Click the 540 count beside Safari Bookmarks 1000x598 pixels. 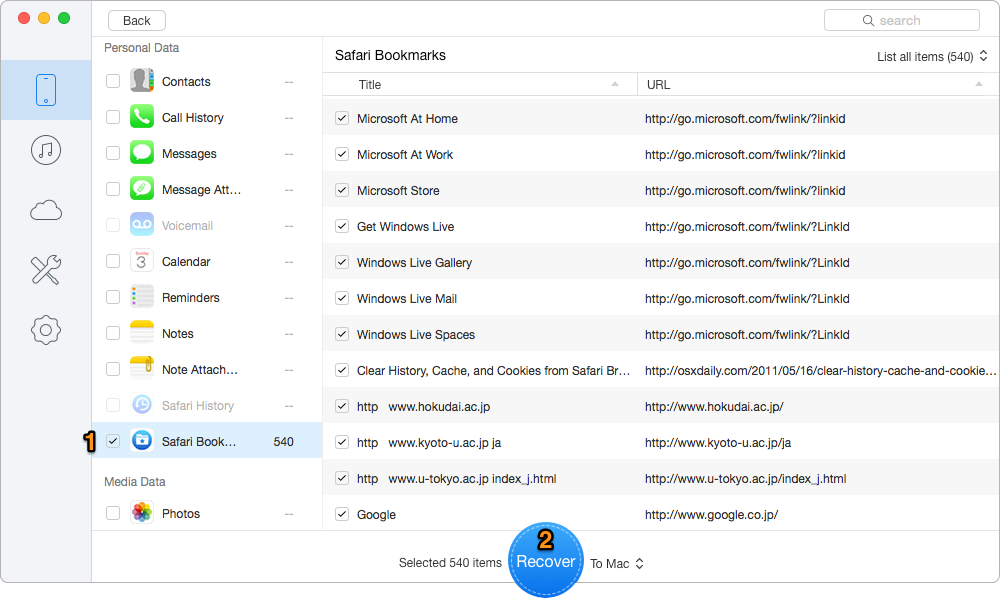(283, 442)
